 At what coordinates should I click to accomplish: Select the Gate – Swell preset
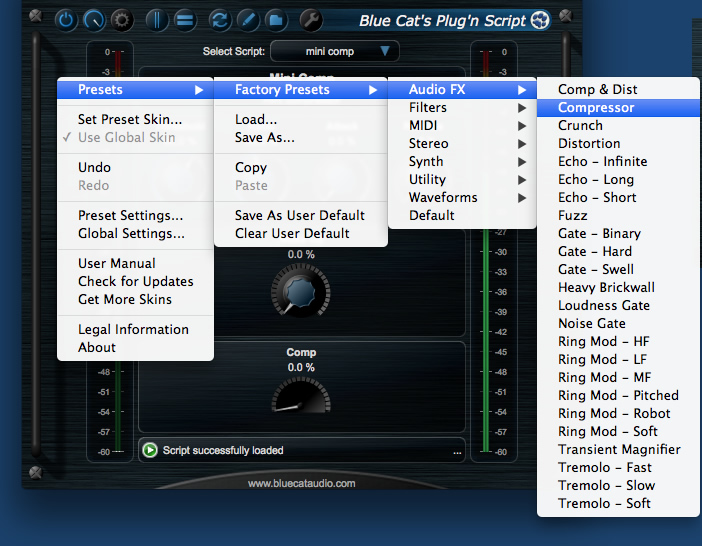618,269
